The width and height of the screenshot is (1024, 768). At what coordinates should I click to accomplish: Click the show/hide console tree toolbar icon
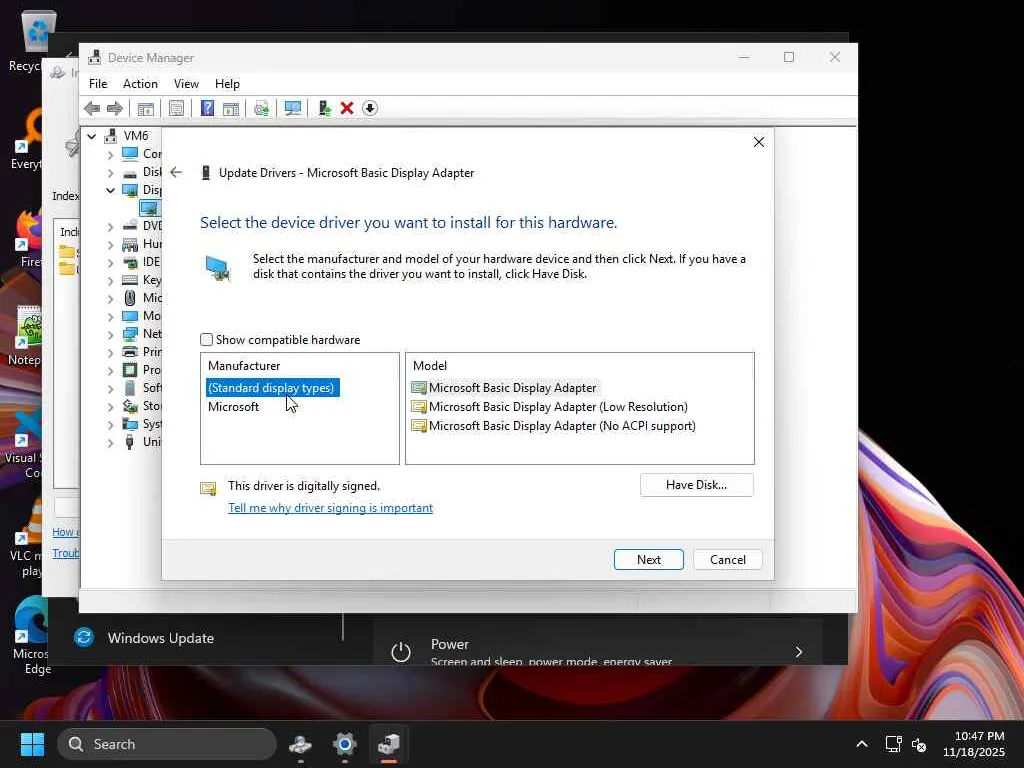[146, 108]
